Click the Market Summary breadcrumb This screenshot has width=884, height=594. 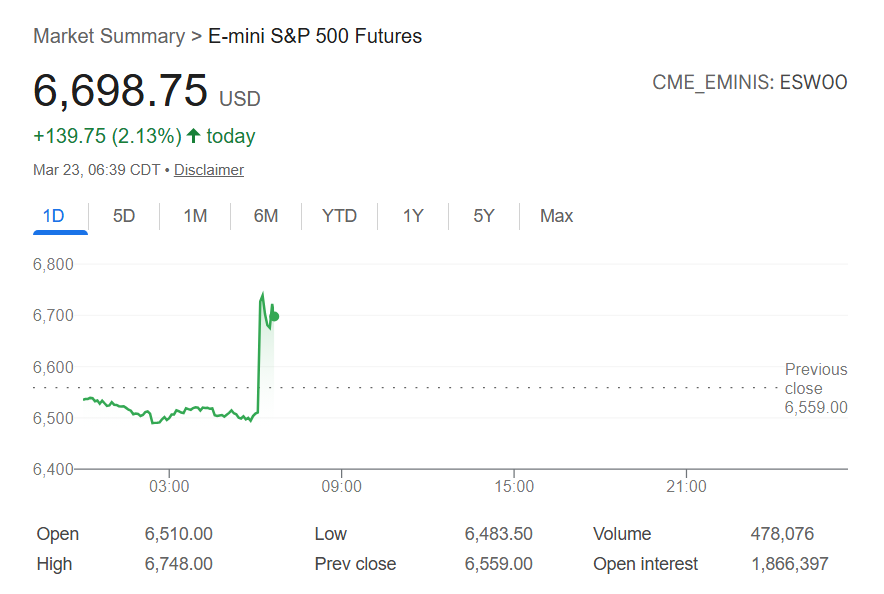[x=109, y=36]
